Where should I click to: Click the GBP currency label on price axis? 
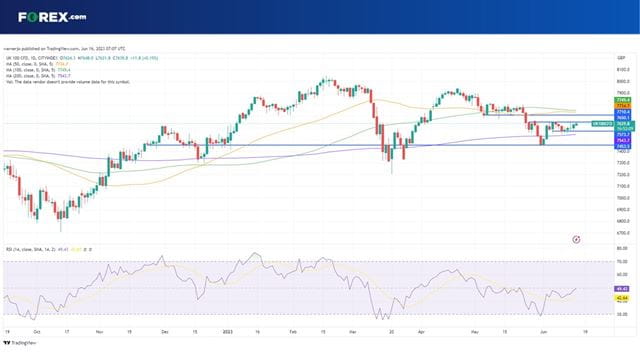(621, 58)
